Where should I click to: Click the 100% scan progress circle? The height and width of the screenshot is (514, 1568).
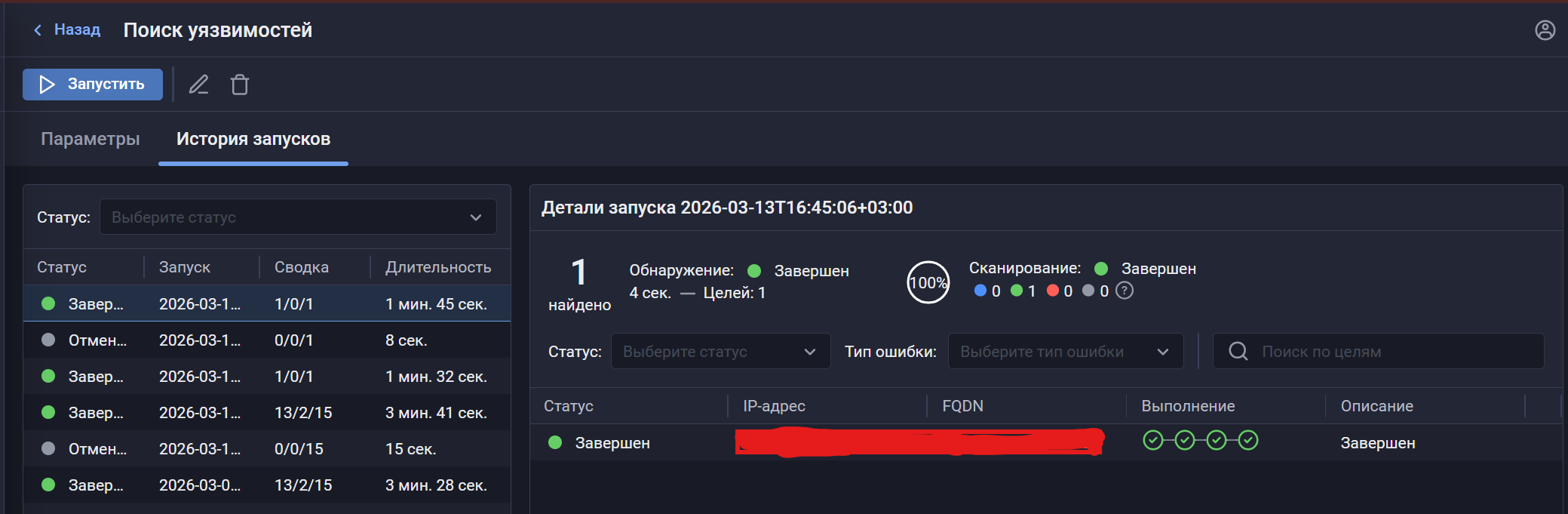tap(928, 282)
